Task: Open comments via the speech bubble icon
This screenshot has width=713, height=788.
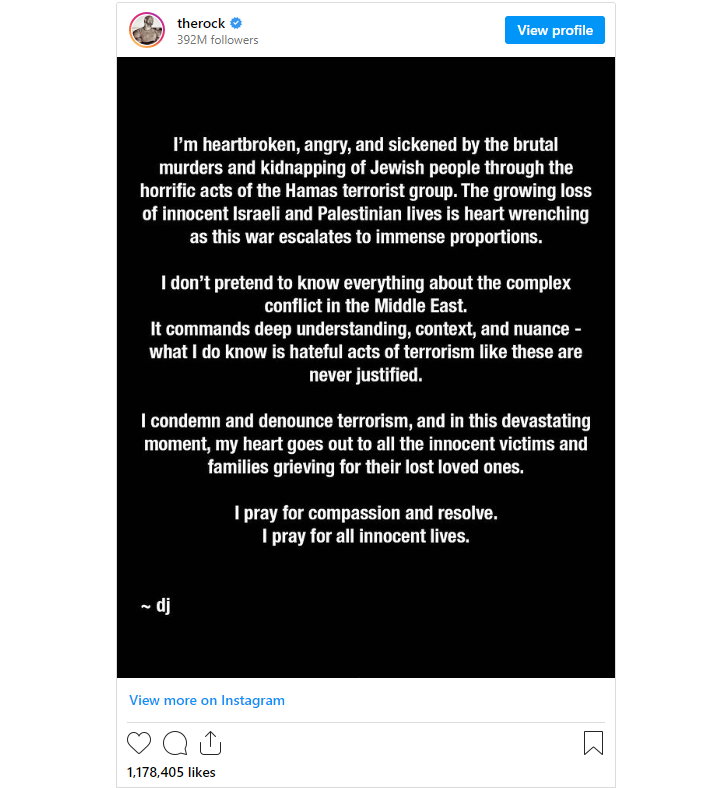Action: tap(175, 743)
